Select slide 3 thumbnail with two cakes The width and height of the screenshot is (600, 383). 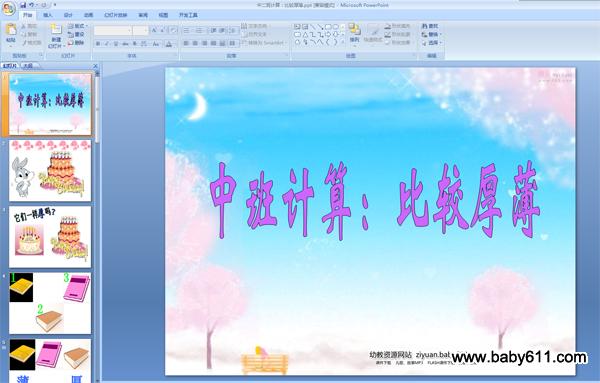pyautogui.click(x=50, y=237)
